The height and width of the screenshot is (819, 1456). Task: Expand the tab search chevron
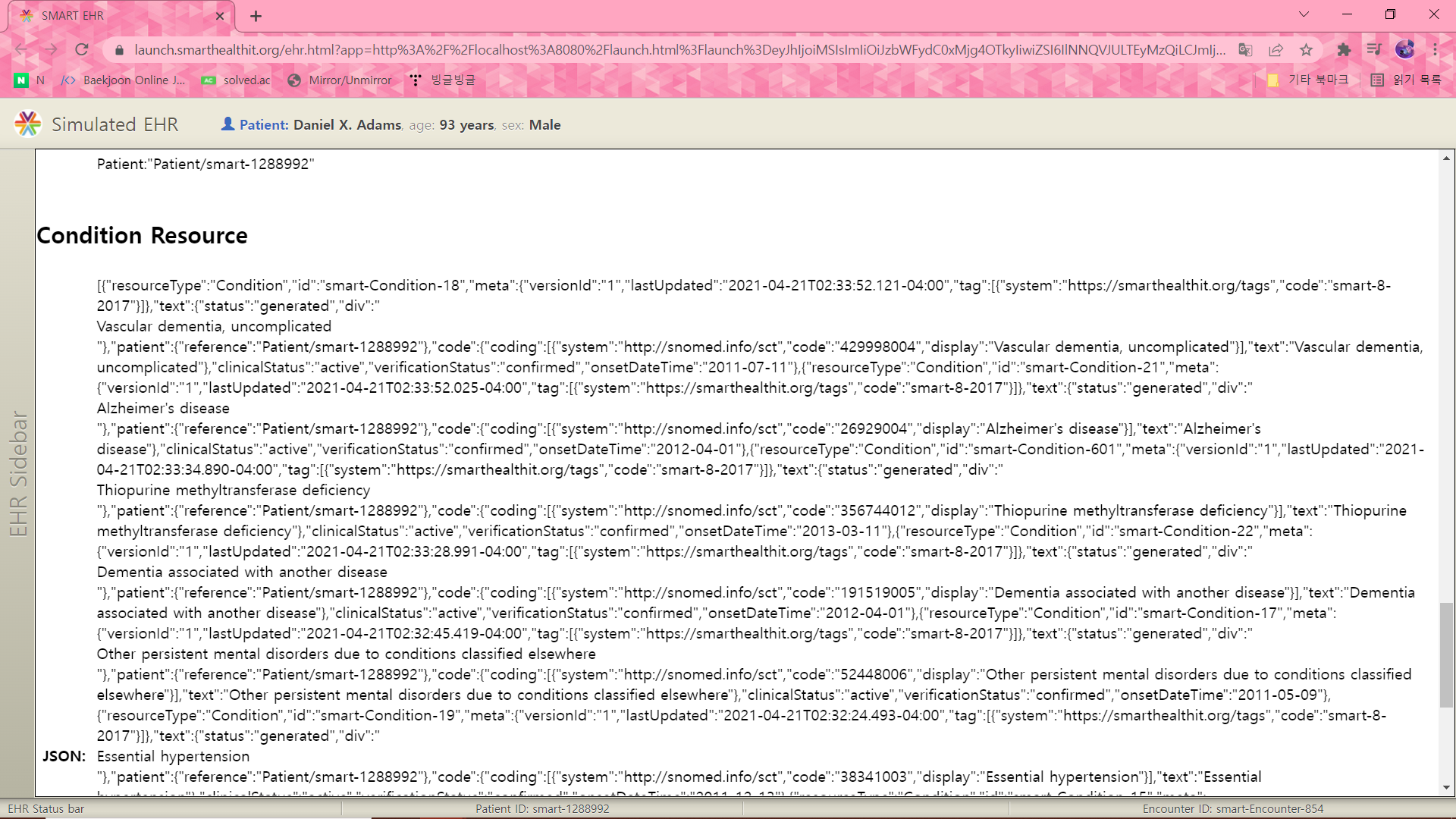[x=1304, y=14]
